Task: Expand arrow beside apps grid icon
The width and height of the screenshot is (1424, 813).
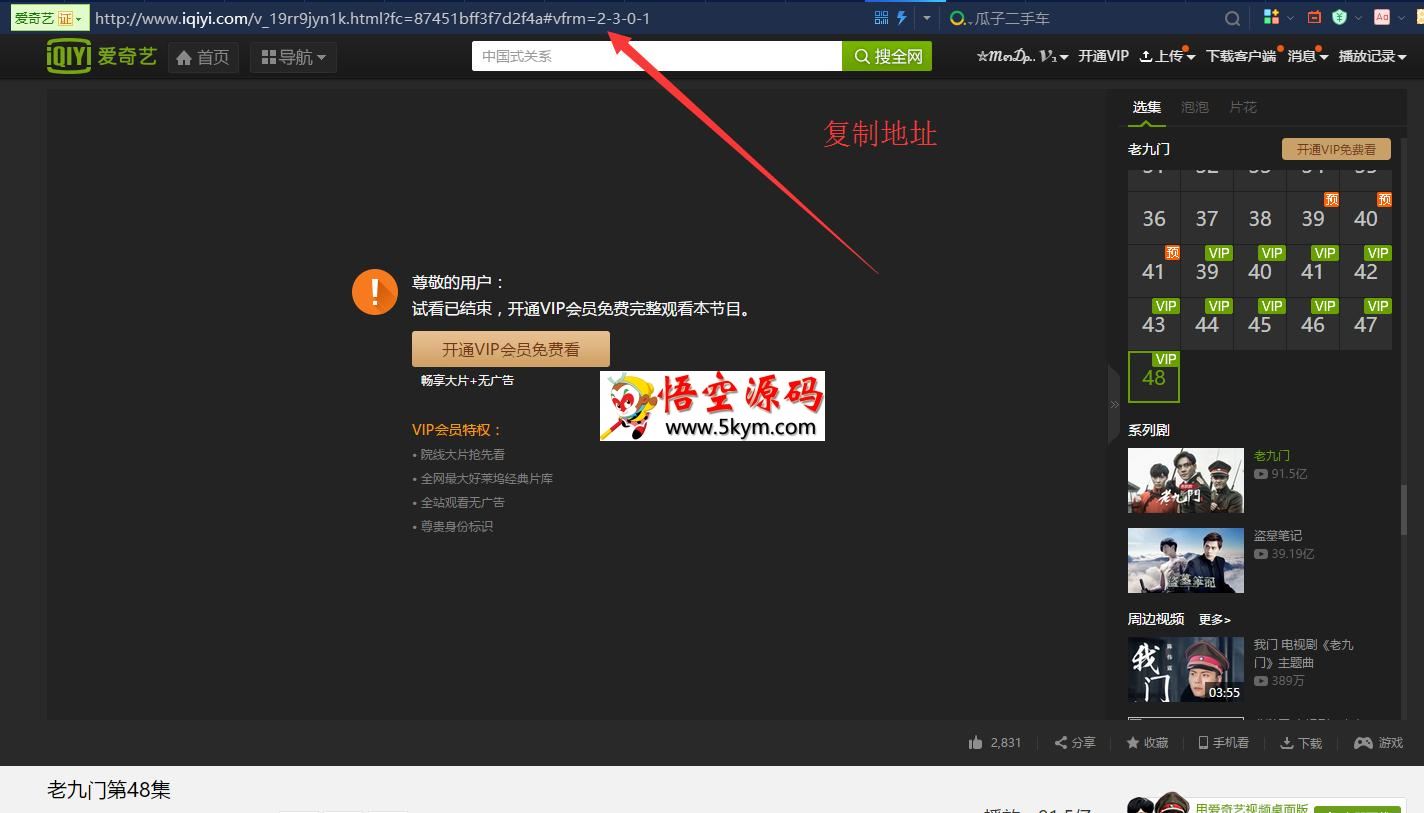Action: point(1290,18)
